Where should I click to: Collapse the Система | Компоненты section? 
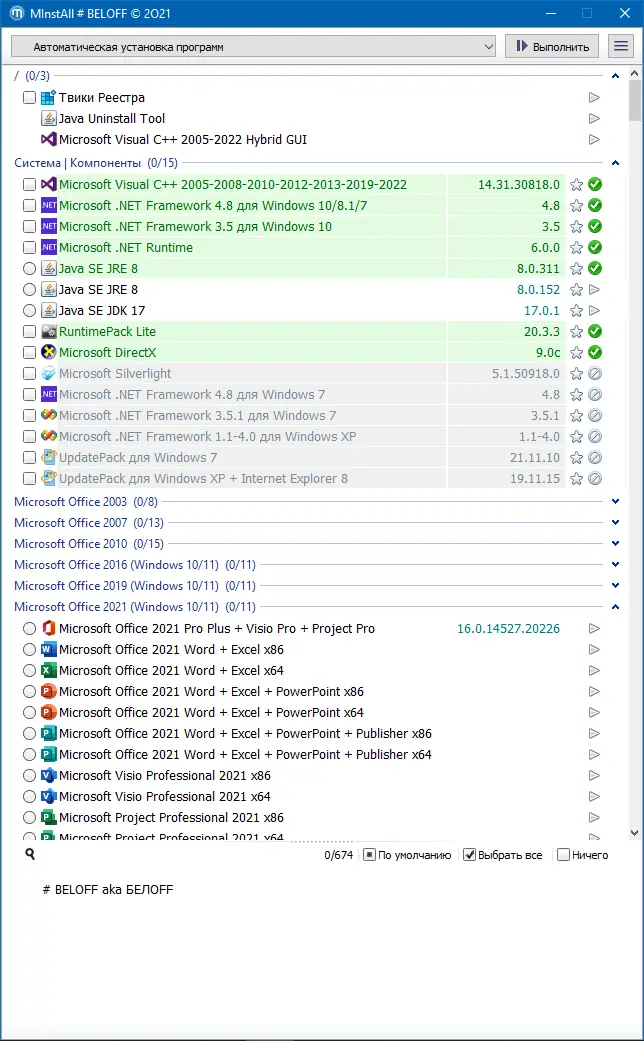click(615, 163)
